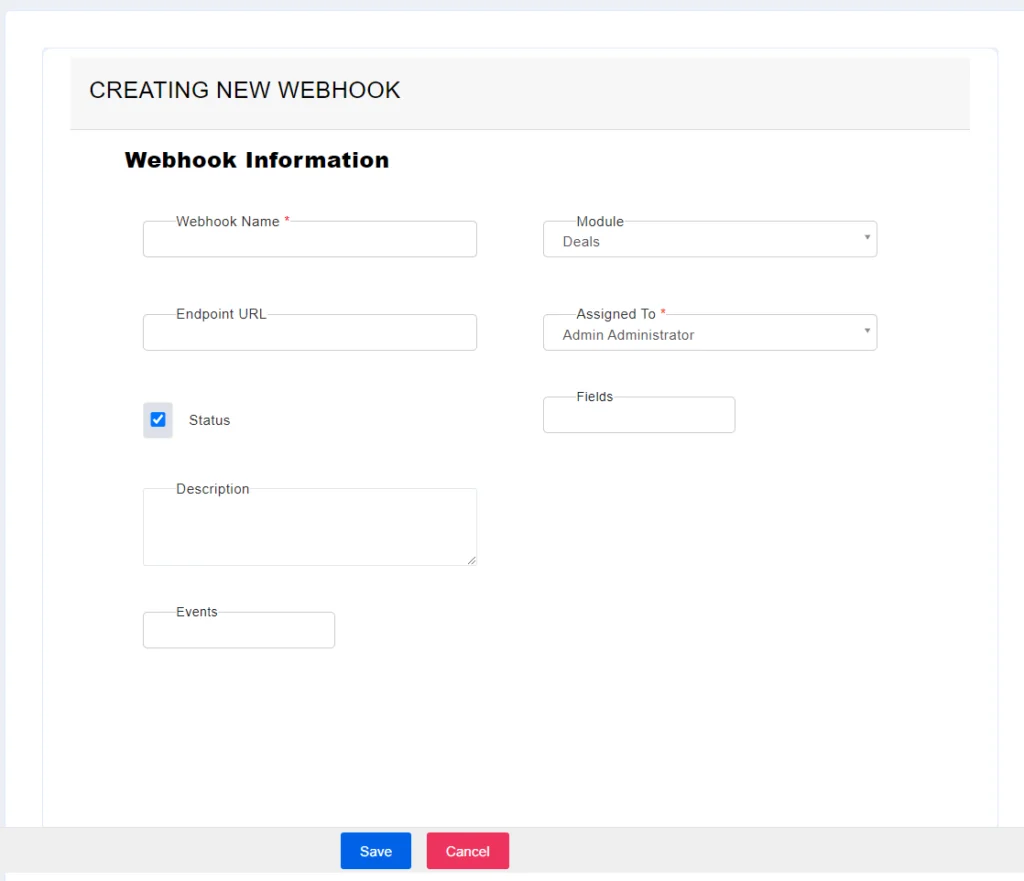1024x881 pixels.
Task: Click Cancel to discard the webhook
Action: point(467,850)
